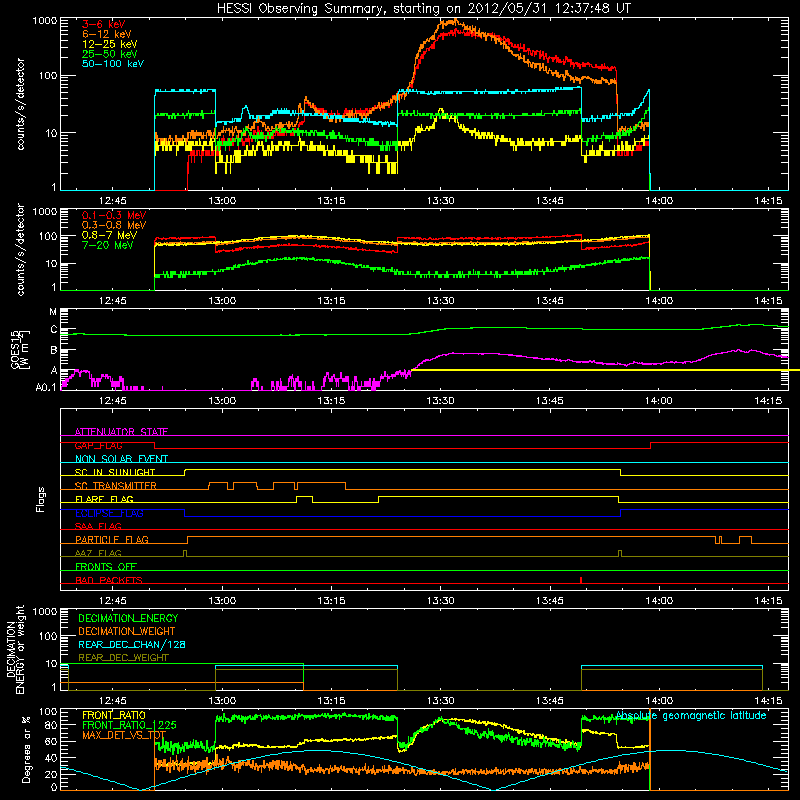Select the 3-6 keV legend label
Image resolution: width=800 pixels, height=800 pixels.
104,24
